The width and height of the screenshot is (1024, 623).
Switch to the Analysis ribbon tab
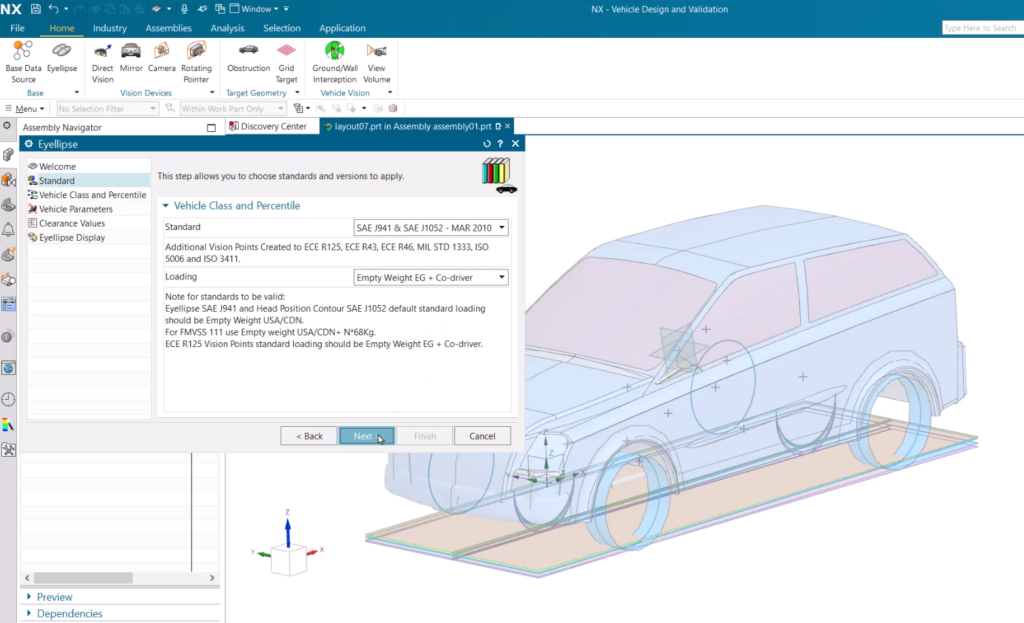(228, 28)
